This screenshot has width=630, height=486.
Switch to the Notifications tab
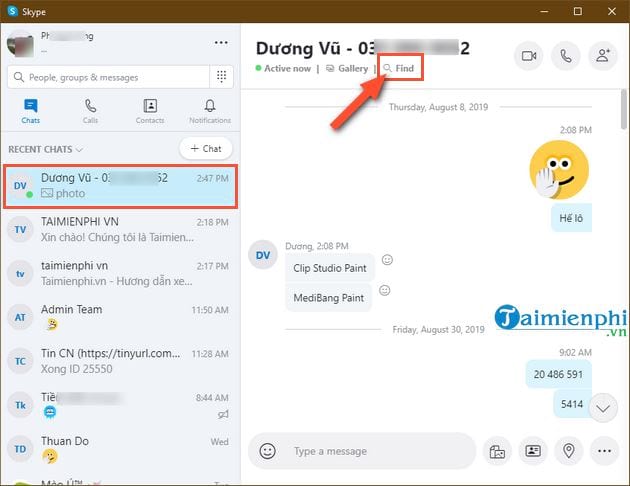coord(210,111)
